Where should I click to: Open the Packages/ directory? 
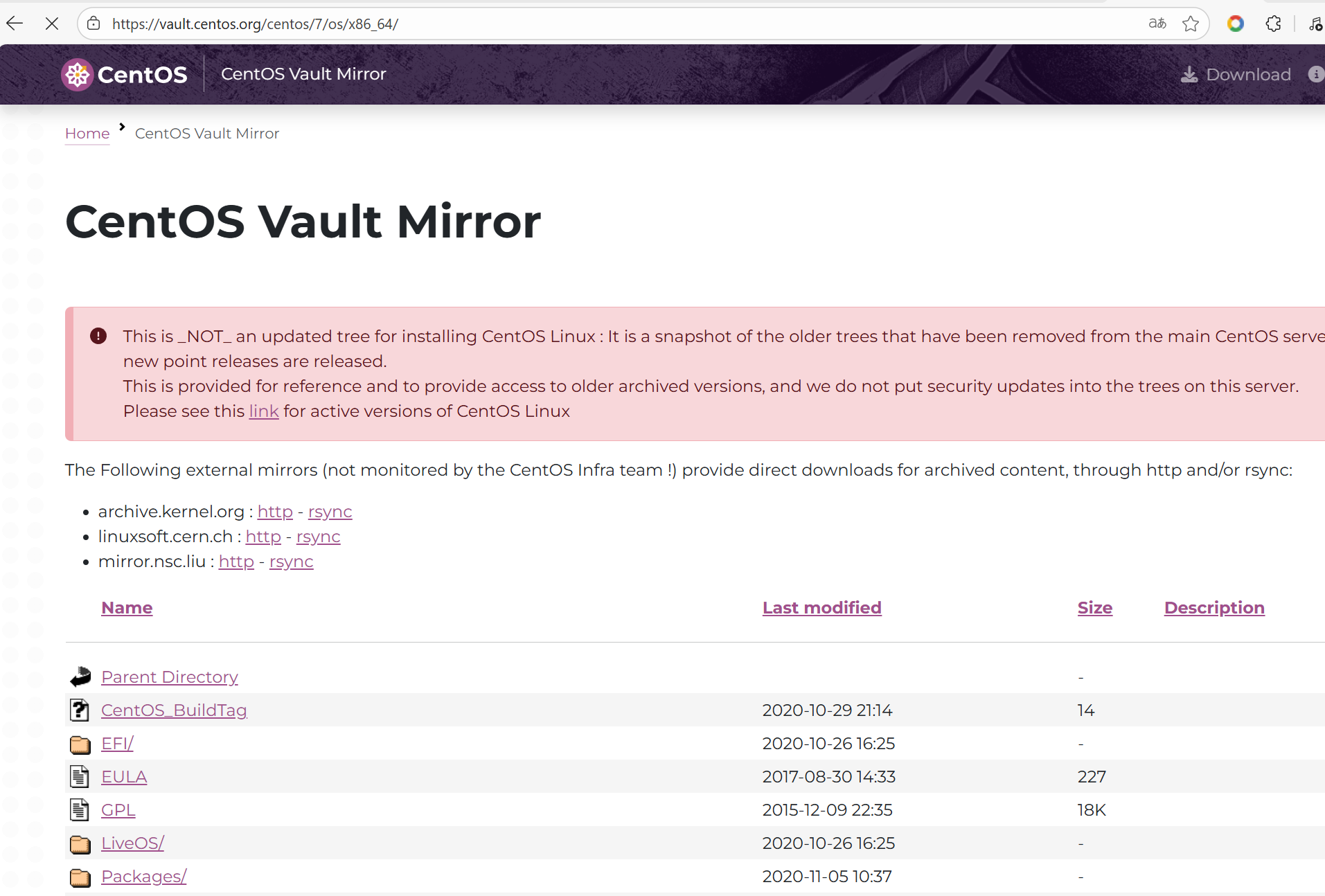144,876
